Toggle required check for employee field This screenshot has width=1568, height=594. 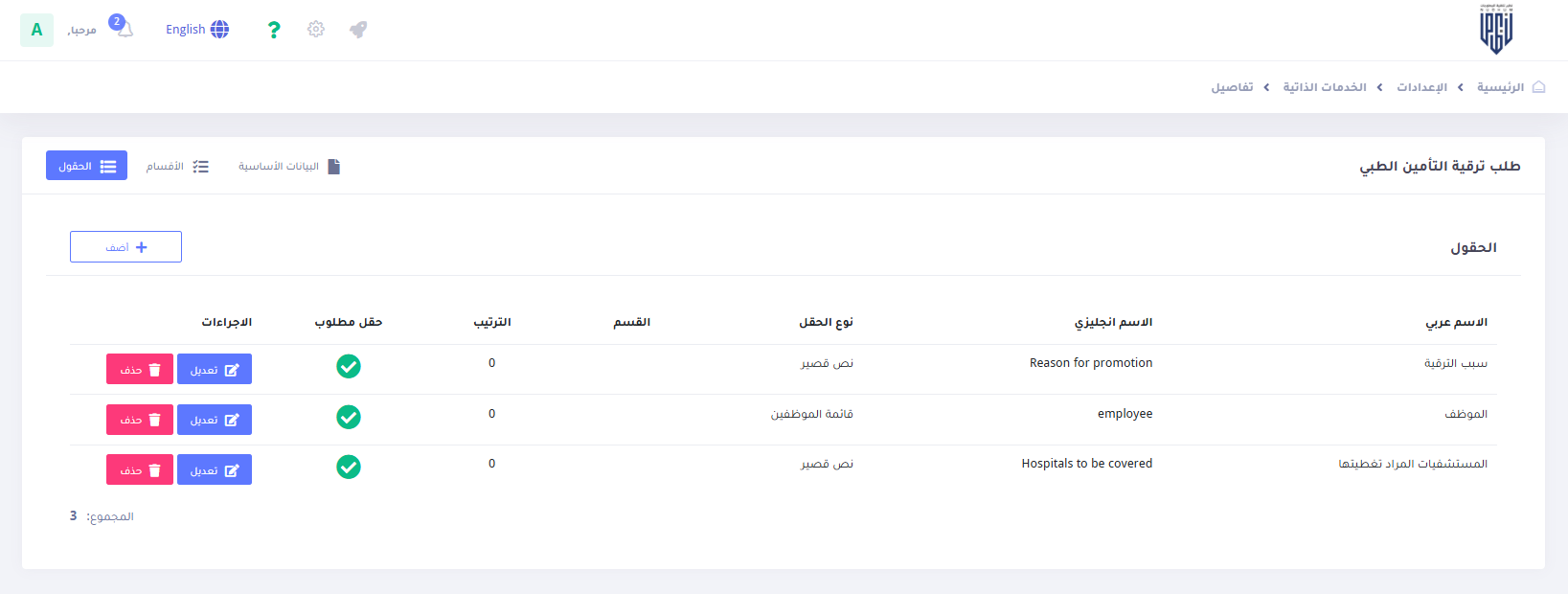[349, 417]
